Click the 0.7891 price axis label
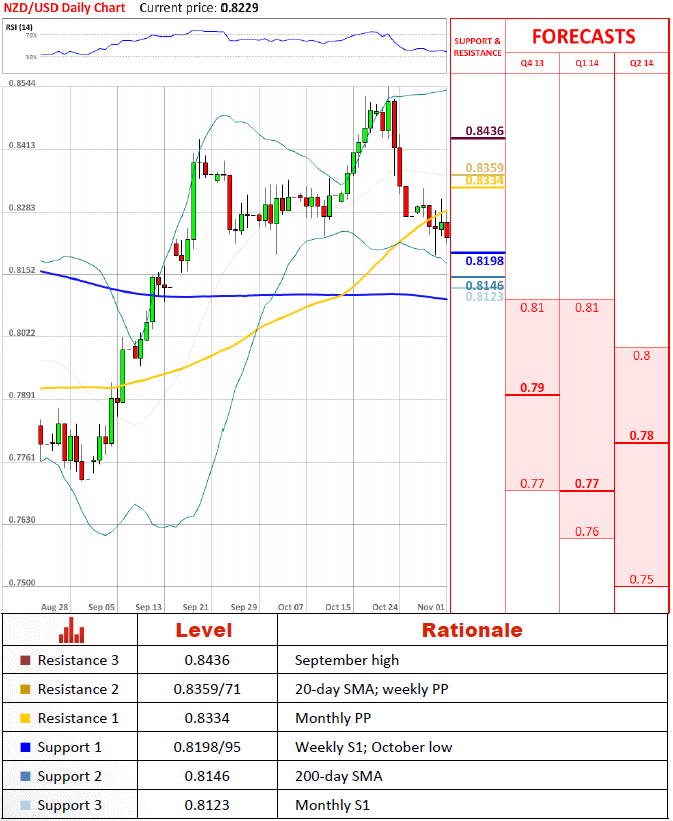 (x=22, y=395)
